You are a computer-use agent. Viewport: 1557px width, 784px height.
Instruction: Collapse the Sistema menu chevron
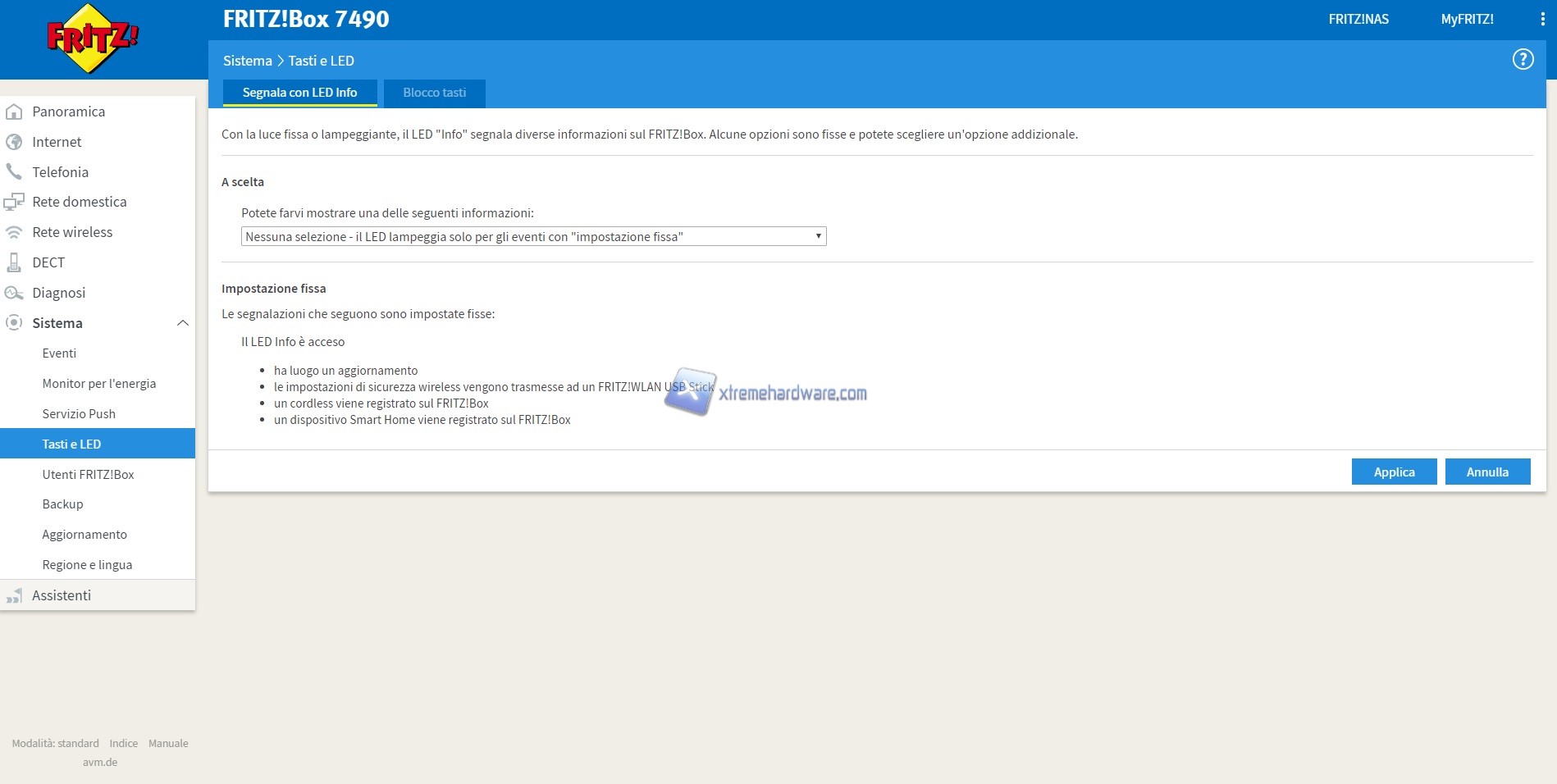point(182,323)
